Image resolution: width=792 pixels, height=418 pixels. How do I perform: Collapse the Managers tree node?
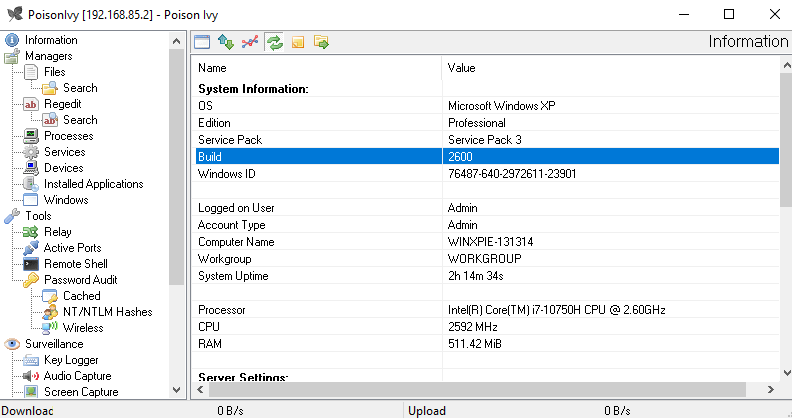(48, 56)
